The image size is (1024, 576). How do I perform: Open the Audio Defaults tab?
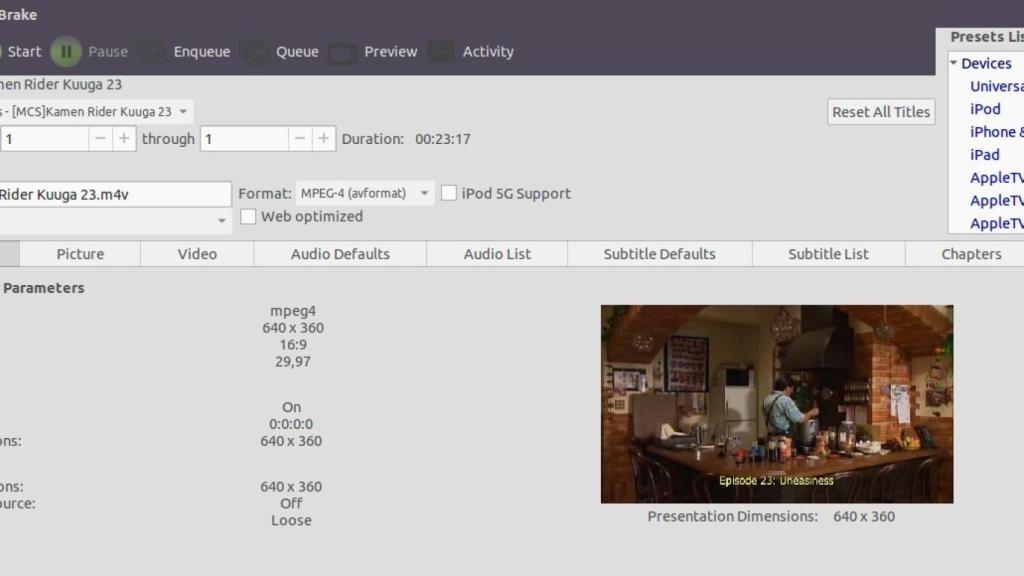click(x=340, y=254)
